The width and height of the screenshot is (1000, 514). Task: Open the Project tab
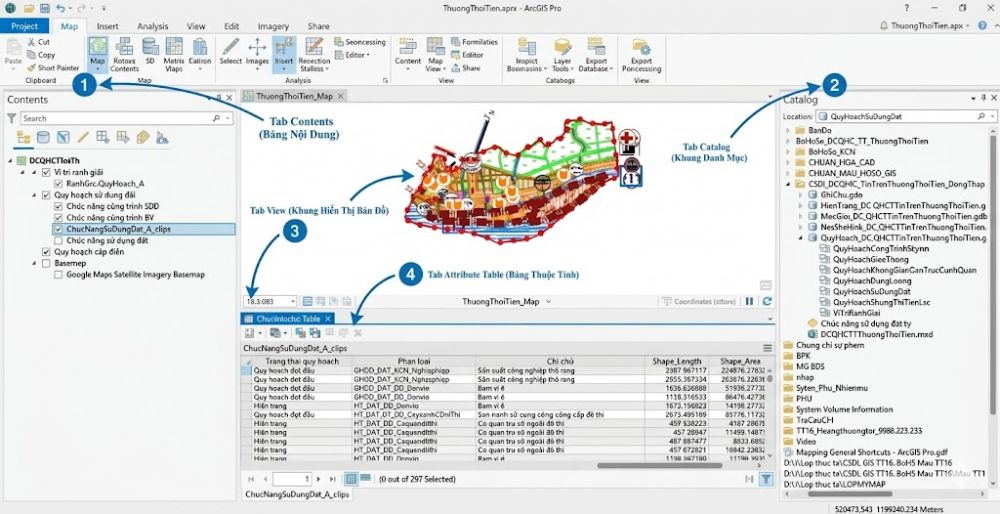coord(25,26)
